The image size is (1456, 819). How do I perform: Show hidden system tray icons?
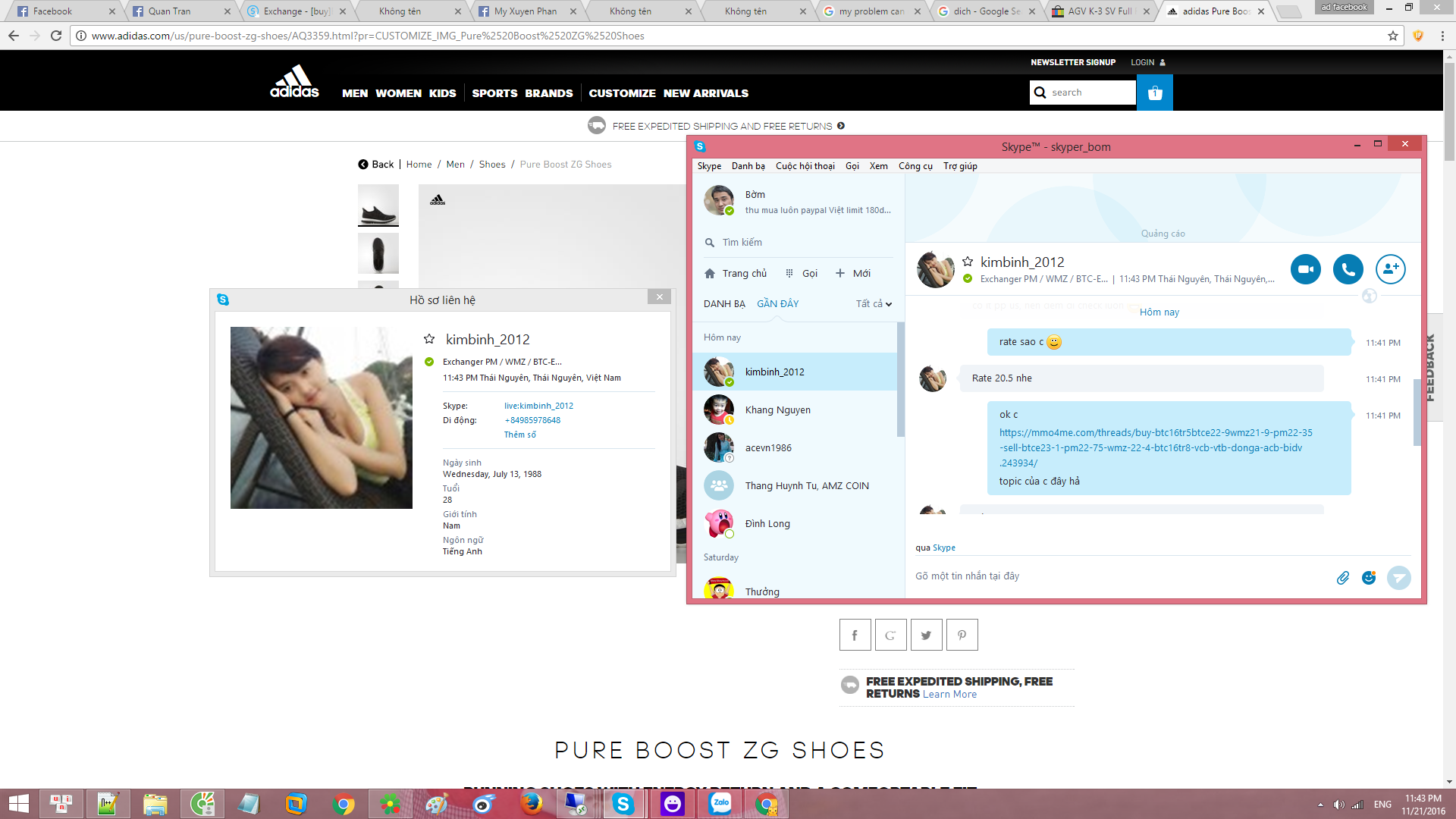point(1320,805)
